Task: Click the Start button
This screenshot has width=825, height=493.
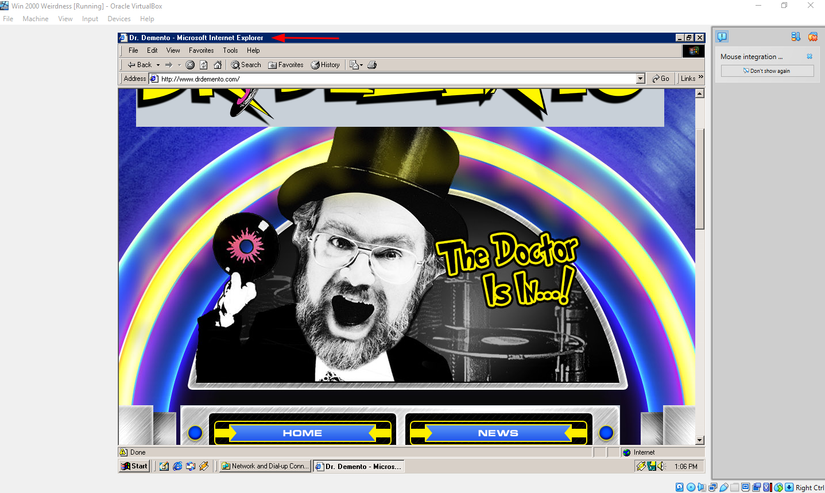Action: [135, 466]
